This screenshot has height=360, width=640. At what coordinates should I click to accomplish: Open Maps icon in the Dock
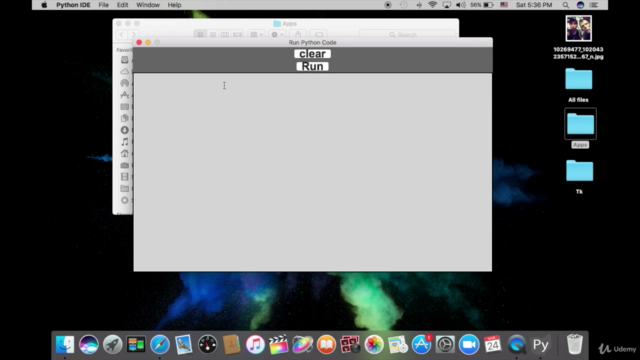[x=398, y=344]
